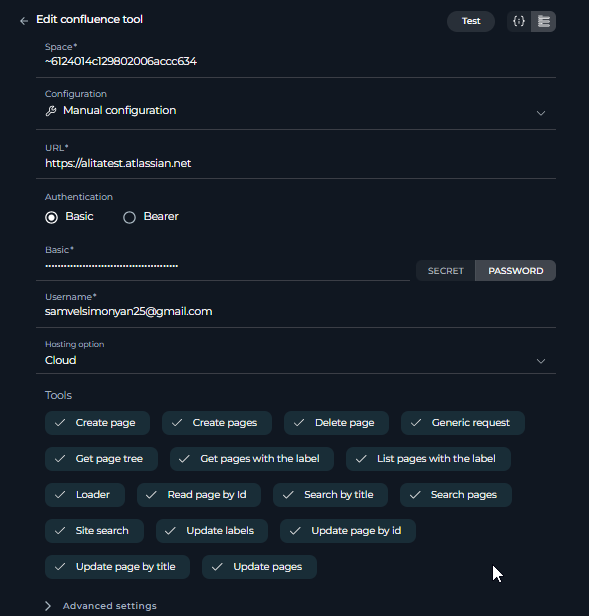Viewport: 589px width, 616px height.
Task: Toggle List pages with the label
Action: pos(428,459)
